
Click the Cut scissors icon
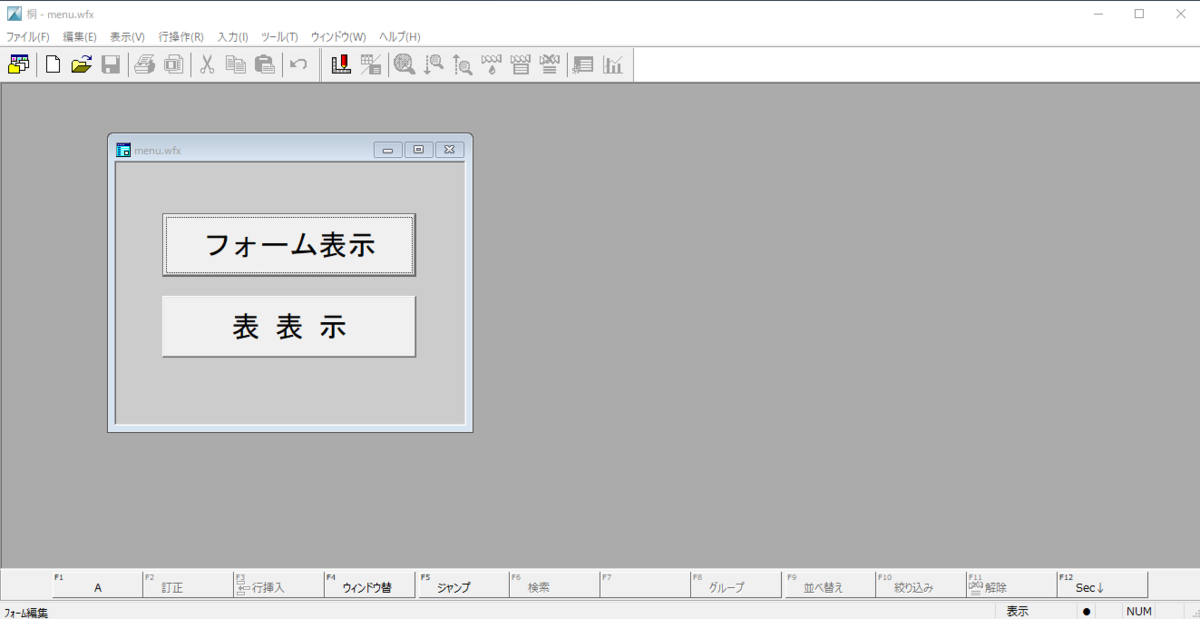tap(207, 65)
